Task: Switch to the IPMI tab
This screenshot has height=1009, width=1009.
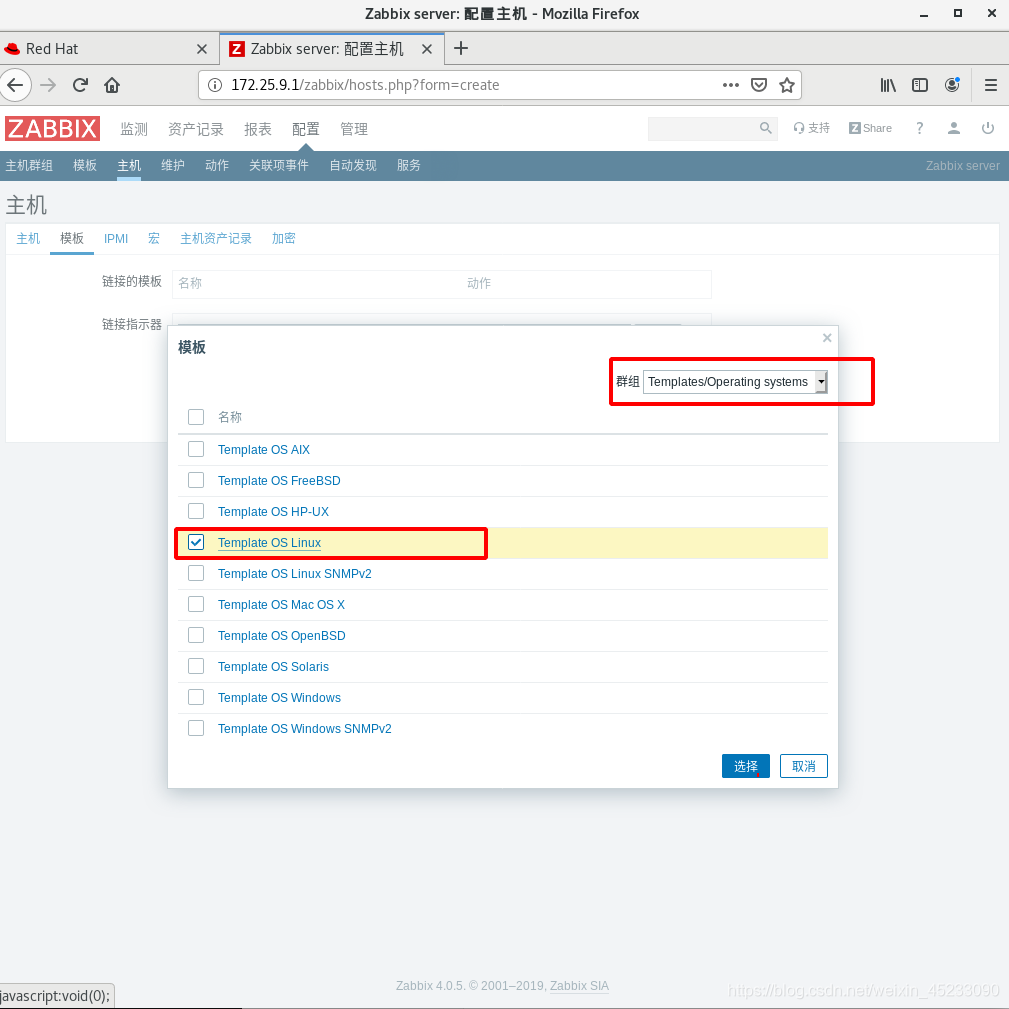Action: pos(116,239)
